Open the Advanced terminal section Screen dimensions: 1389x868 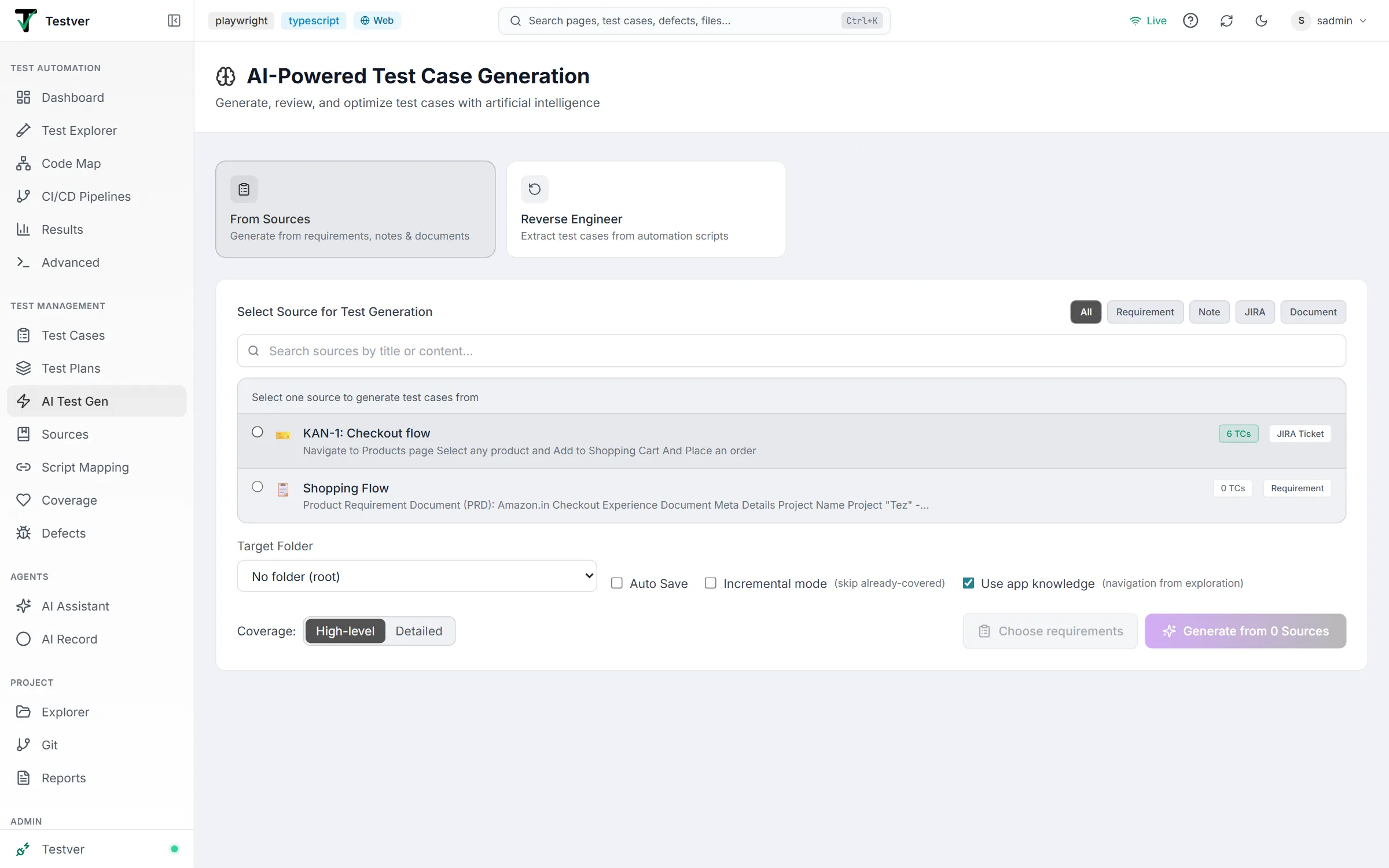[x=97, y=262]
